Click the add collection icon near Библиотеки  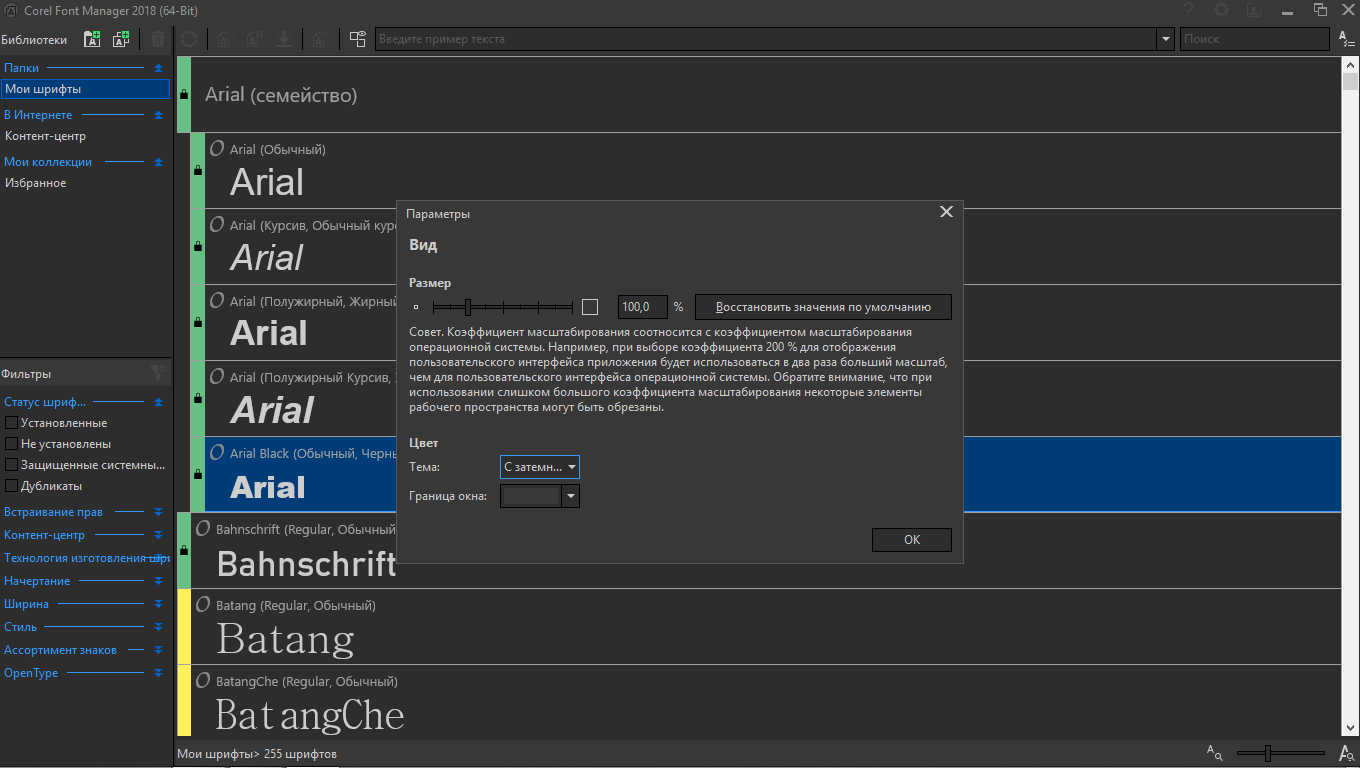(121, 39)
